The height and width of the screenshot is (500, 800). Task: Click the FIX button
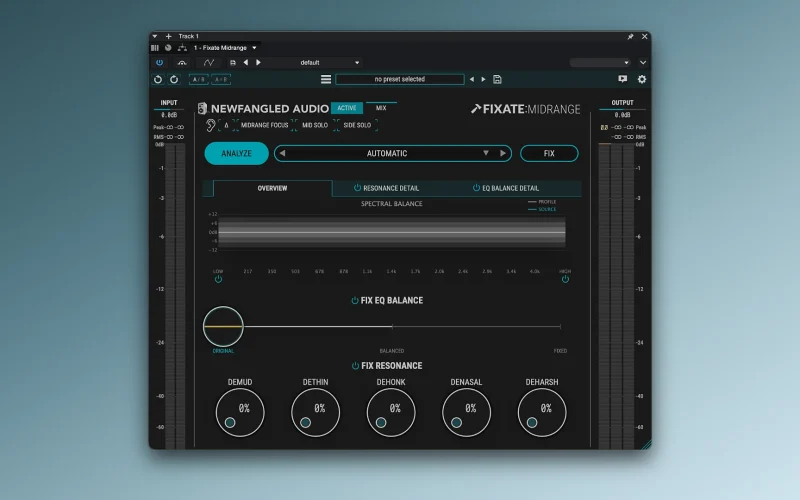[549, 153]
